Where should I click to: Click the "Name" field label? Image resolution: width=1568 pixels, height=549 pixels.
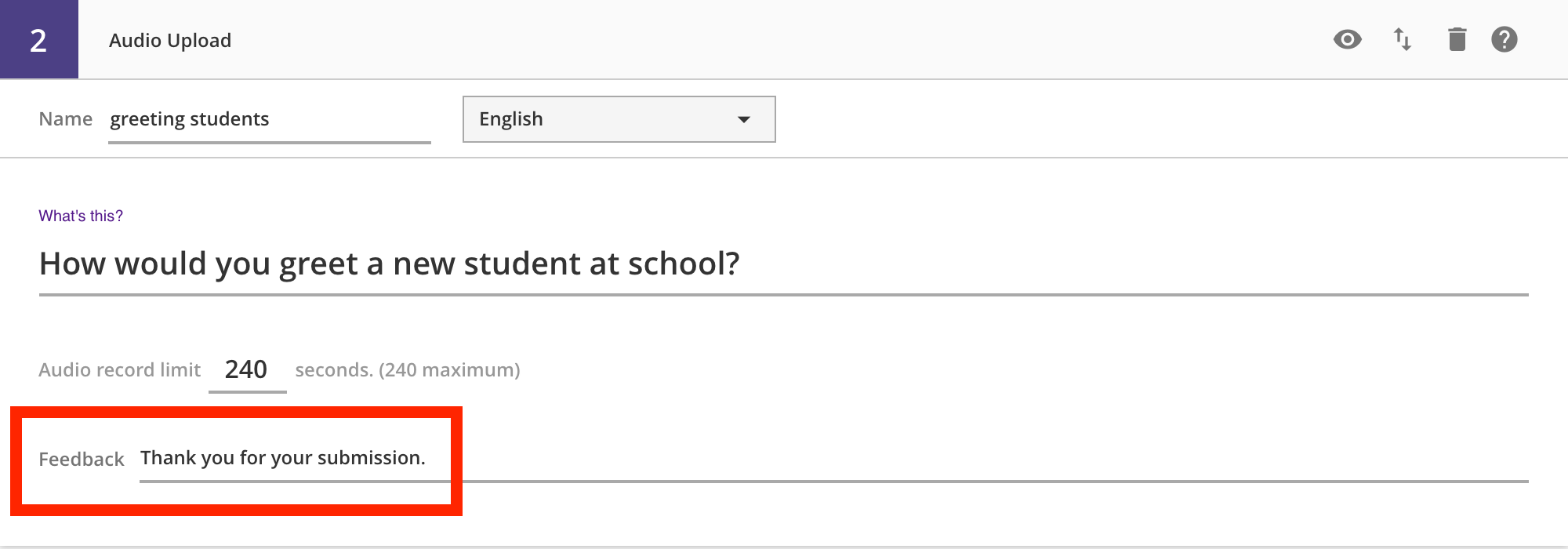[66, 119]
